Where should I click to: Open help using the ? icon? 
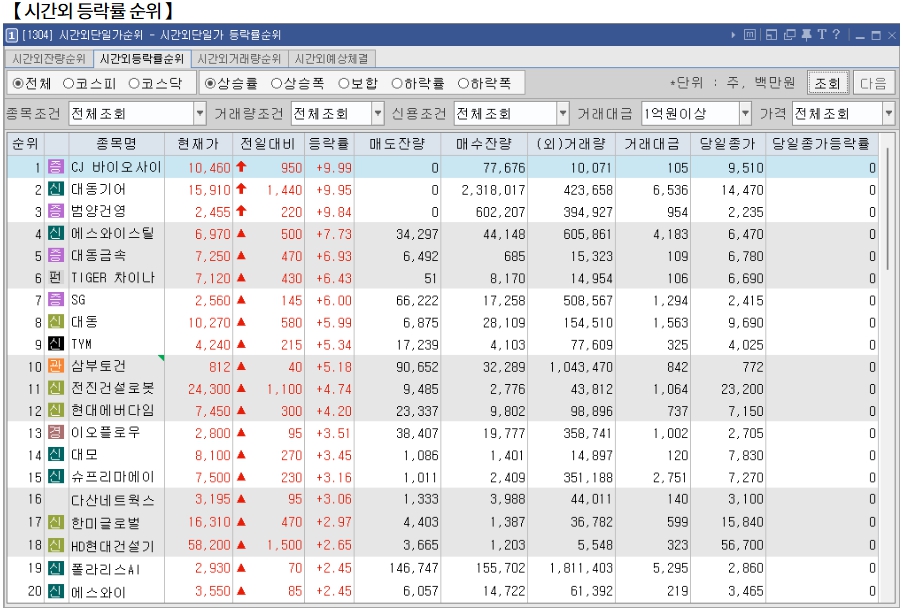[838, 33]
